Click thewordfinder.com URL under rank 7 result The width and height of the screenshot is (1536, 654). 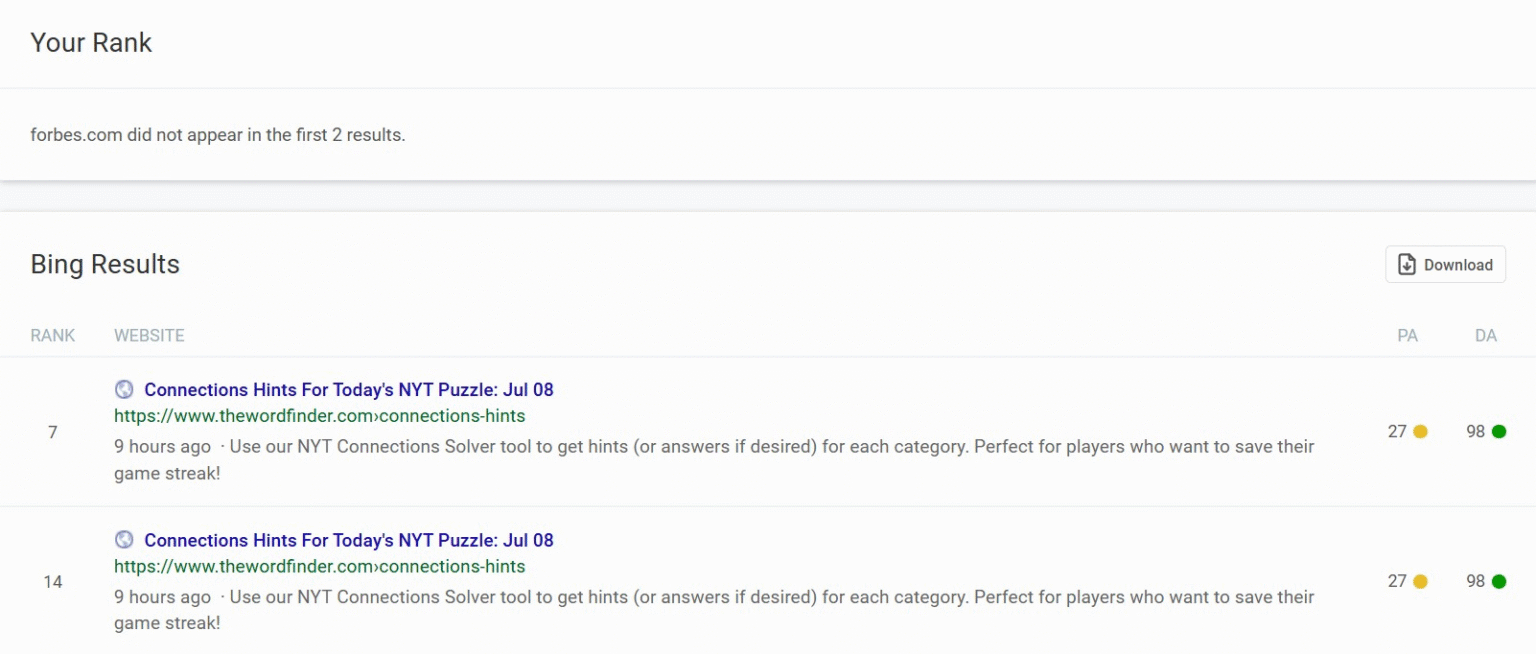pyautogui.click(x=319, y=416)
